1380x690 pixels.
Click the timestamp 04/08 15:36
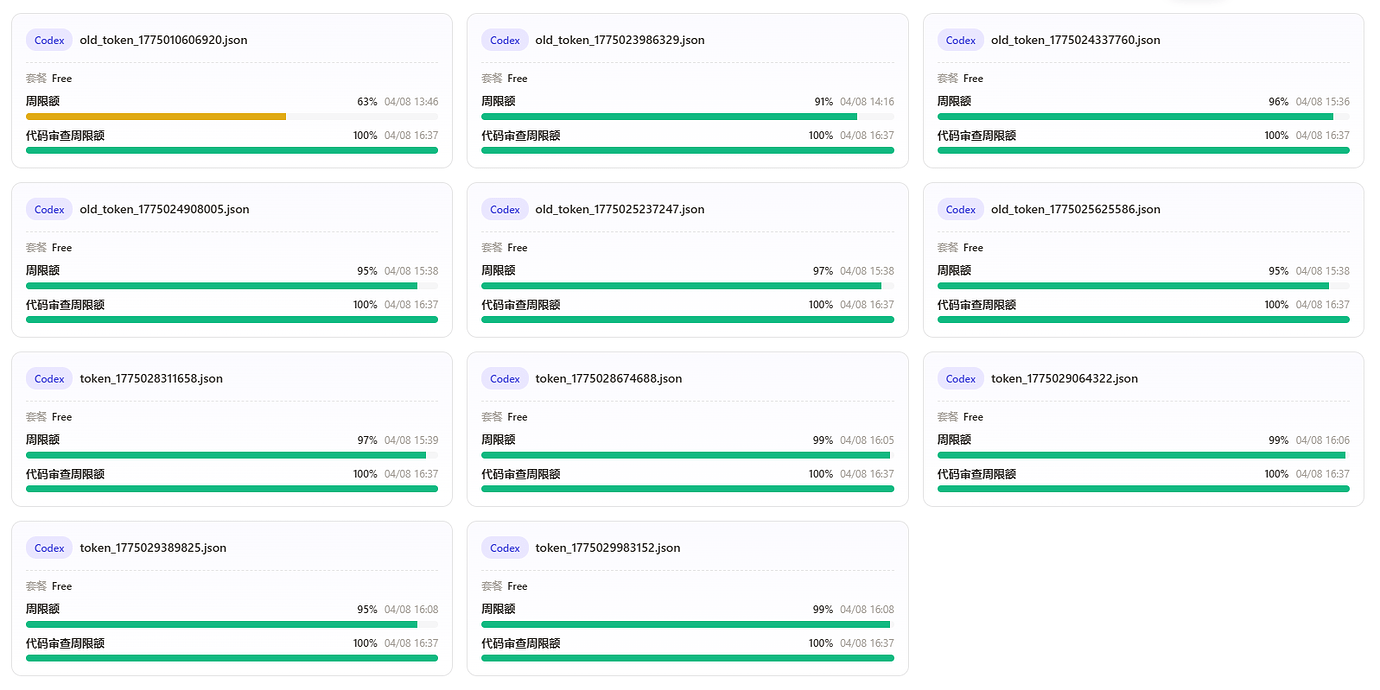point(1323,102)
